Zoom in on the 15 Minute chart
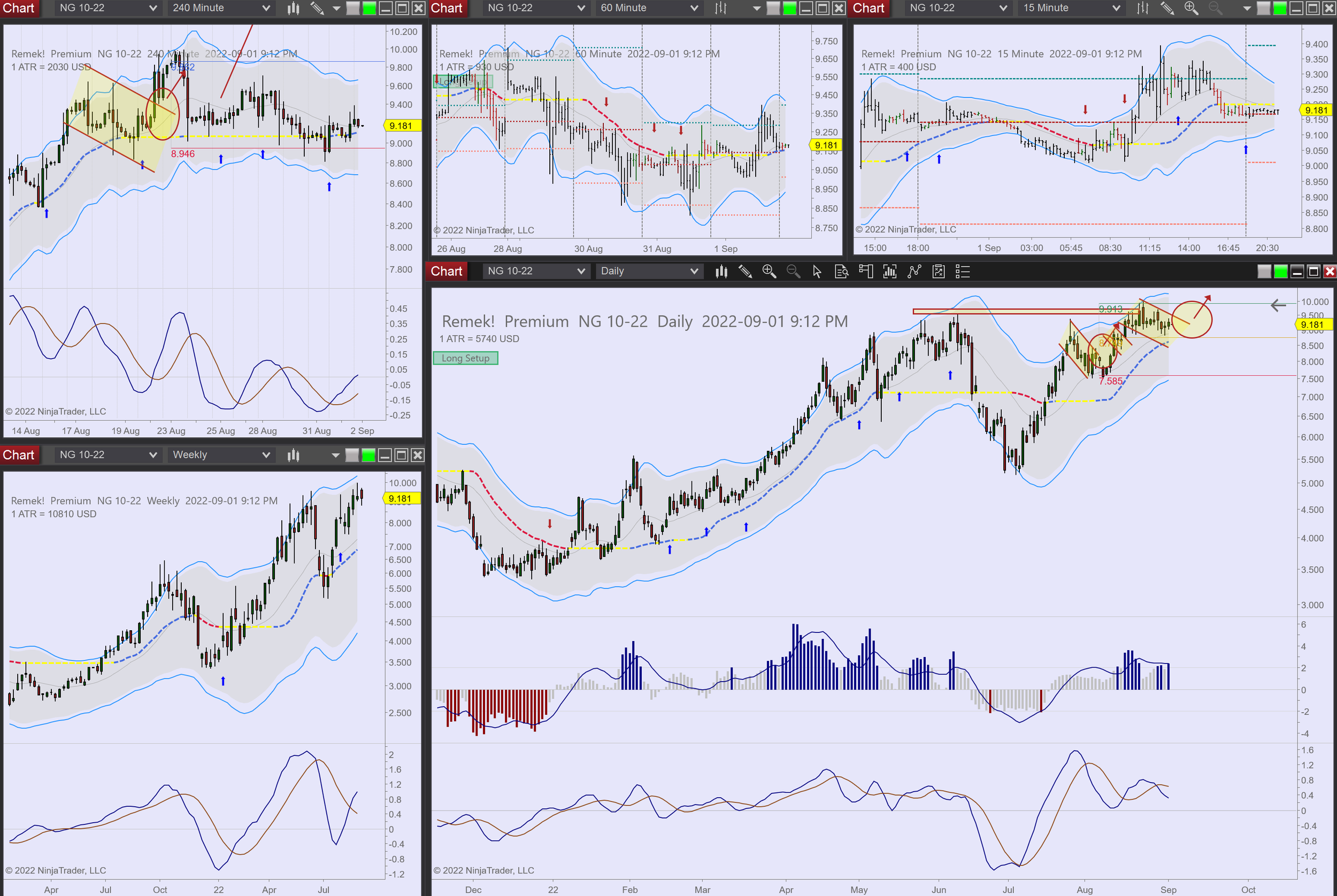This screenshot has width=1337, height=896. pyautogui.click(x=1191, y=8)
